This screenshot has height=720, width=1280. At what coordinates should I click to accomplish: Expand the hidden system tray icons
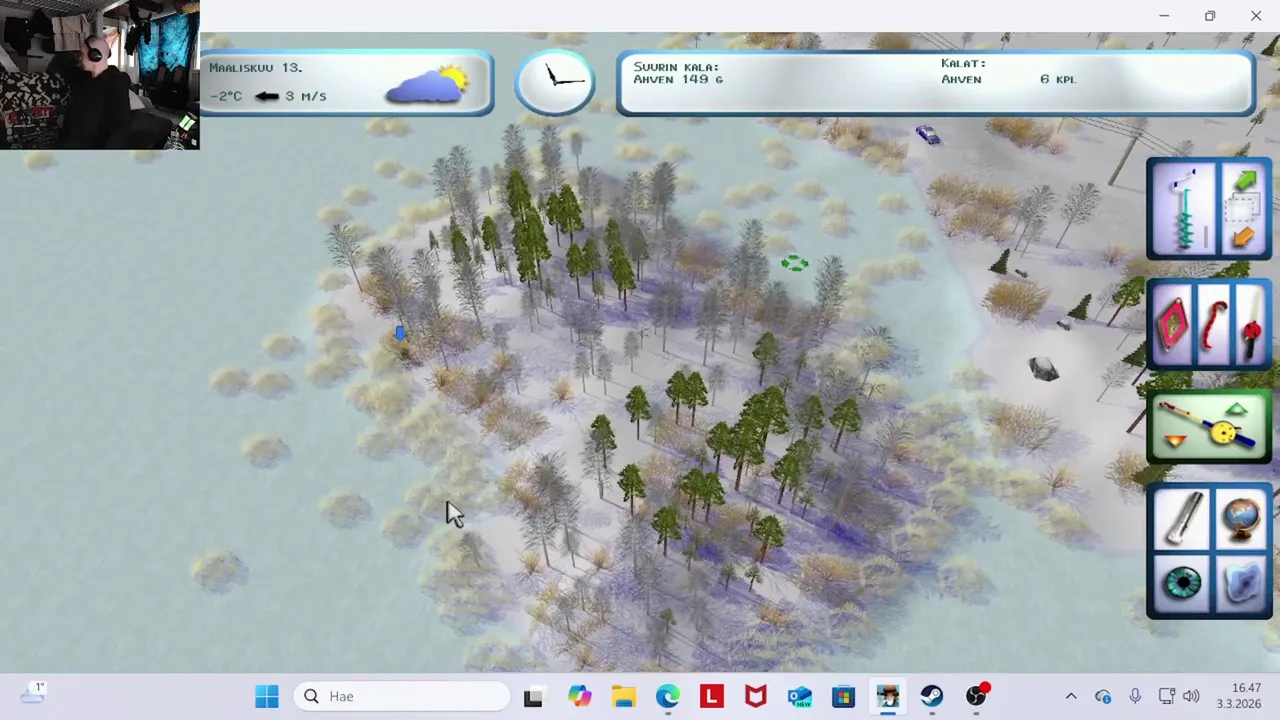pos(1071,696)
